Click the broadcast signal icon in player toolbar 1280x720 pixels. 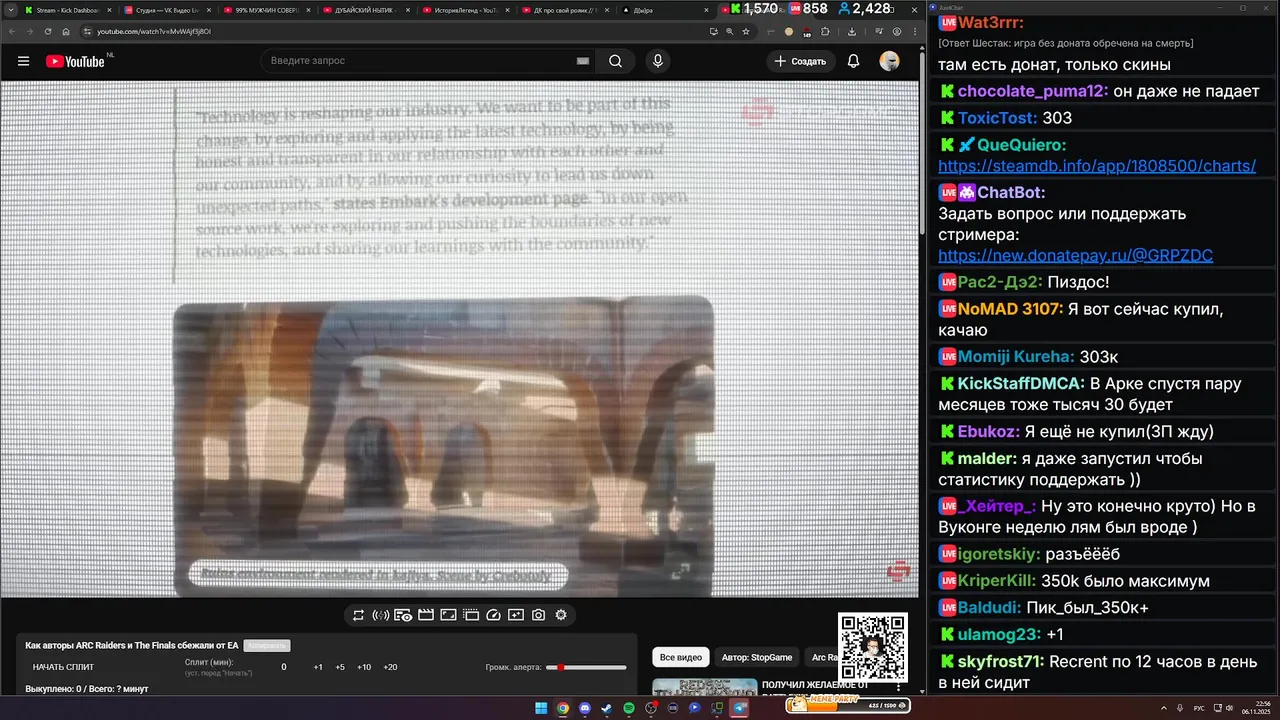(381, 615)
